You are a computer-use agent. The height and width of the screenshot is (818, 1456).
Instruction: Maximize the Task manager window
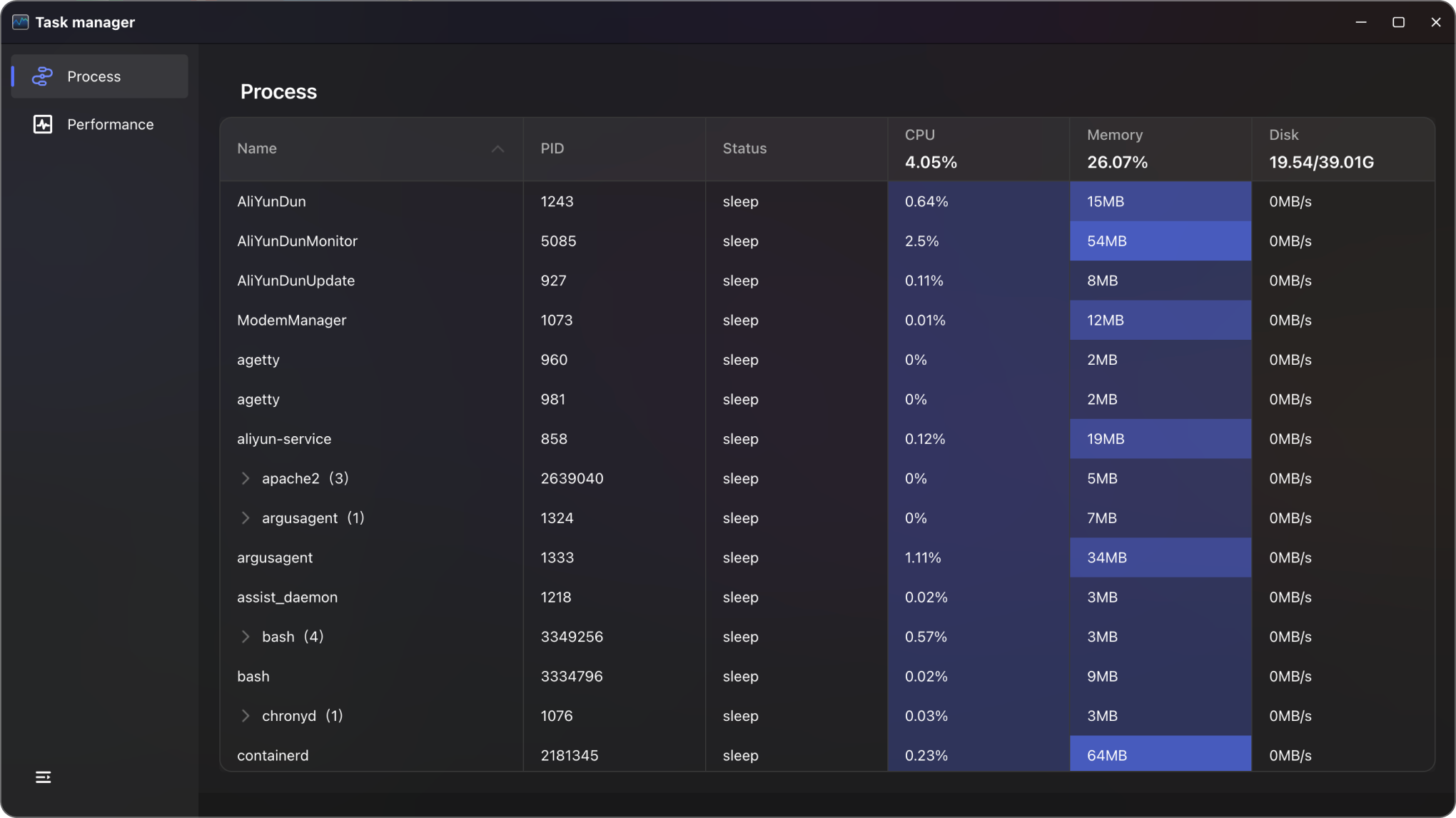tap(1398, 22)
